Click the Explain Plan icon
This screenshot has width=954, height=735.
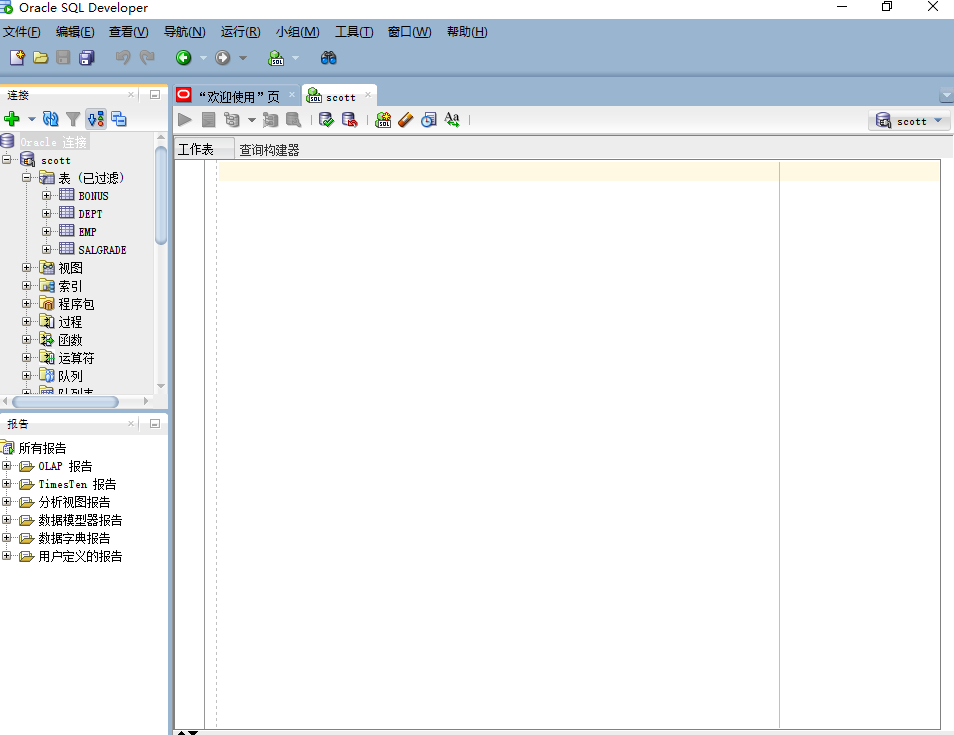[232, 120]
